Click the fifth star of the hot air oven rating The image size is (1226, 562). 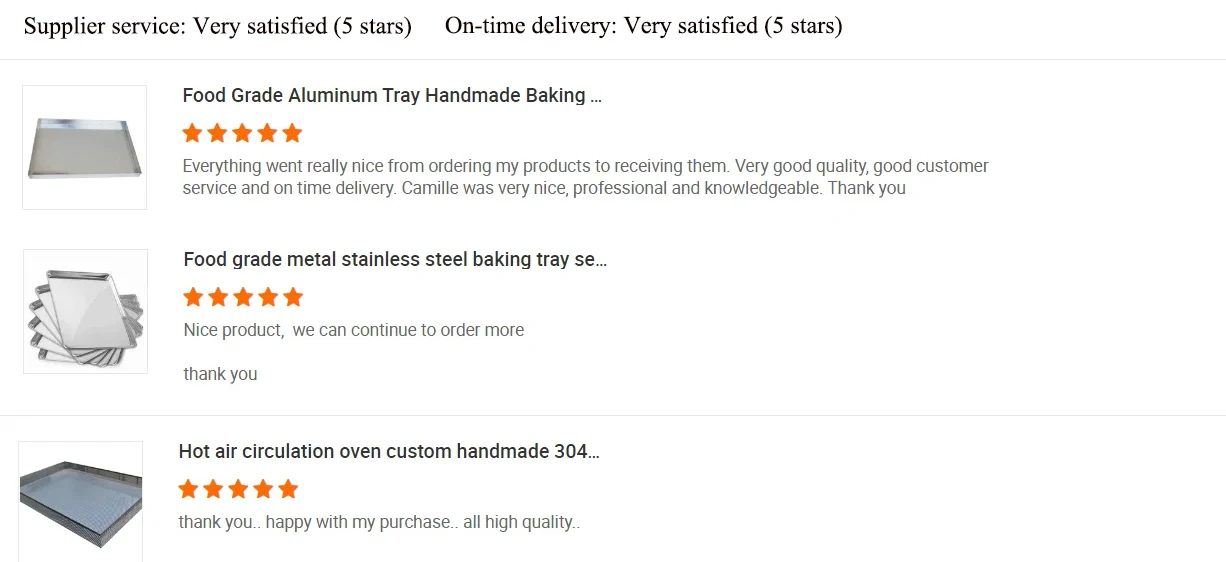[288, 489]
